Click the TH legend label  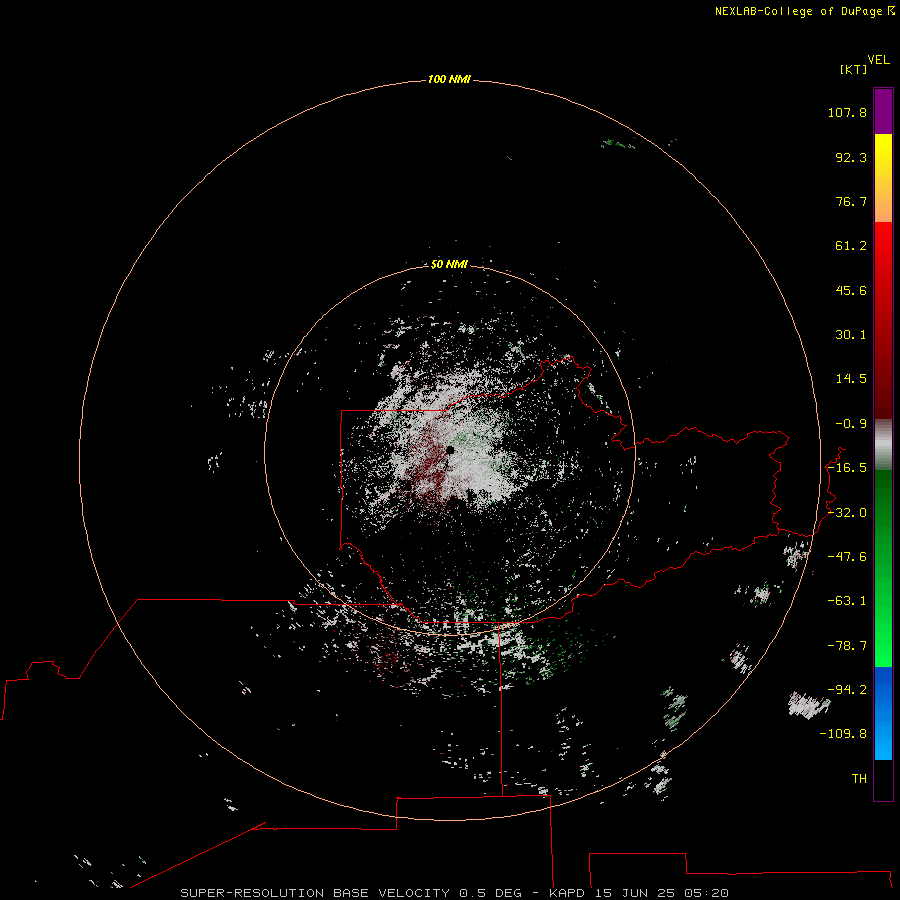(859, 779)
